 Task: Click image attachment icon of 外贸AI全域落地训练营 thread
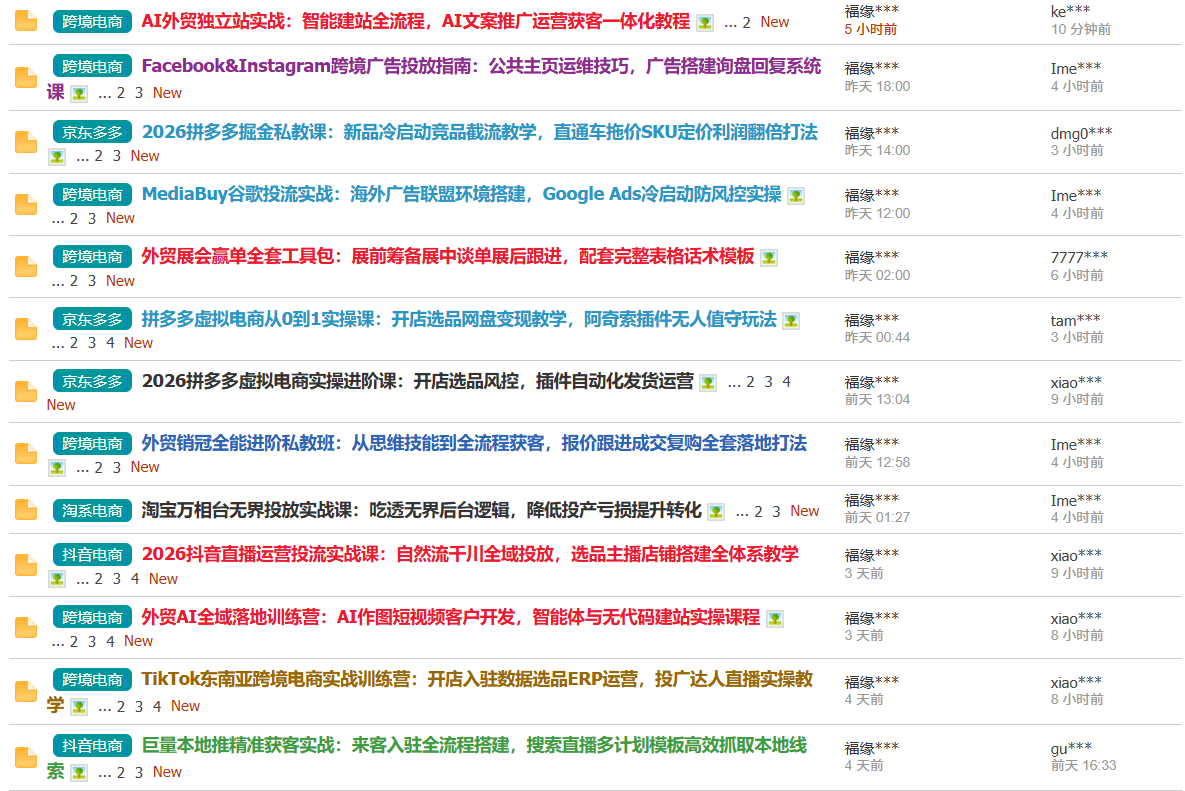coord(775,620)
